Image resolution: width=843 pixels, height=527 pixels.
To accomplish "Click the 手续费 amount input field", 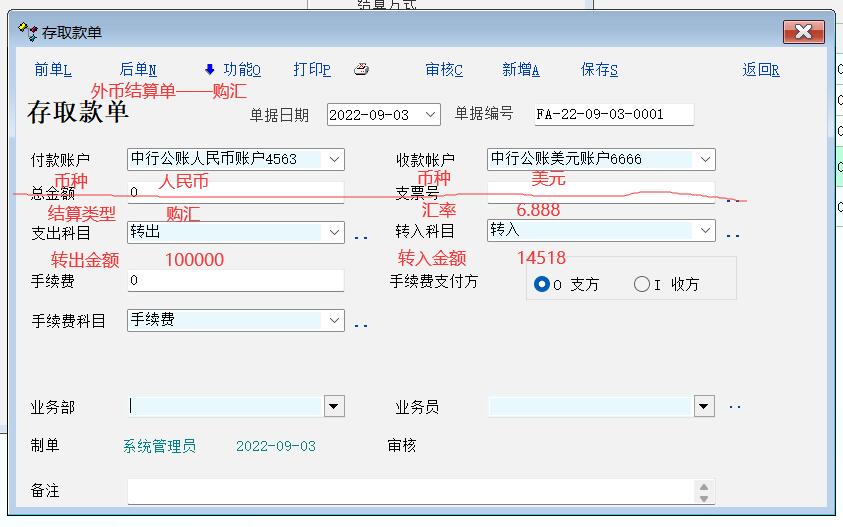I will 235,281.
